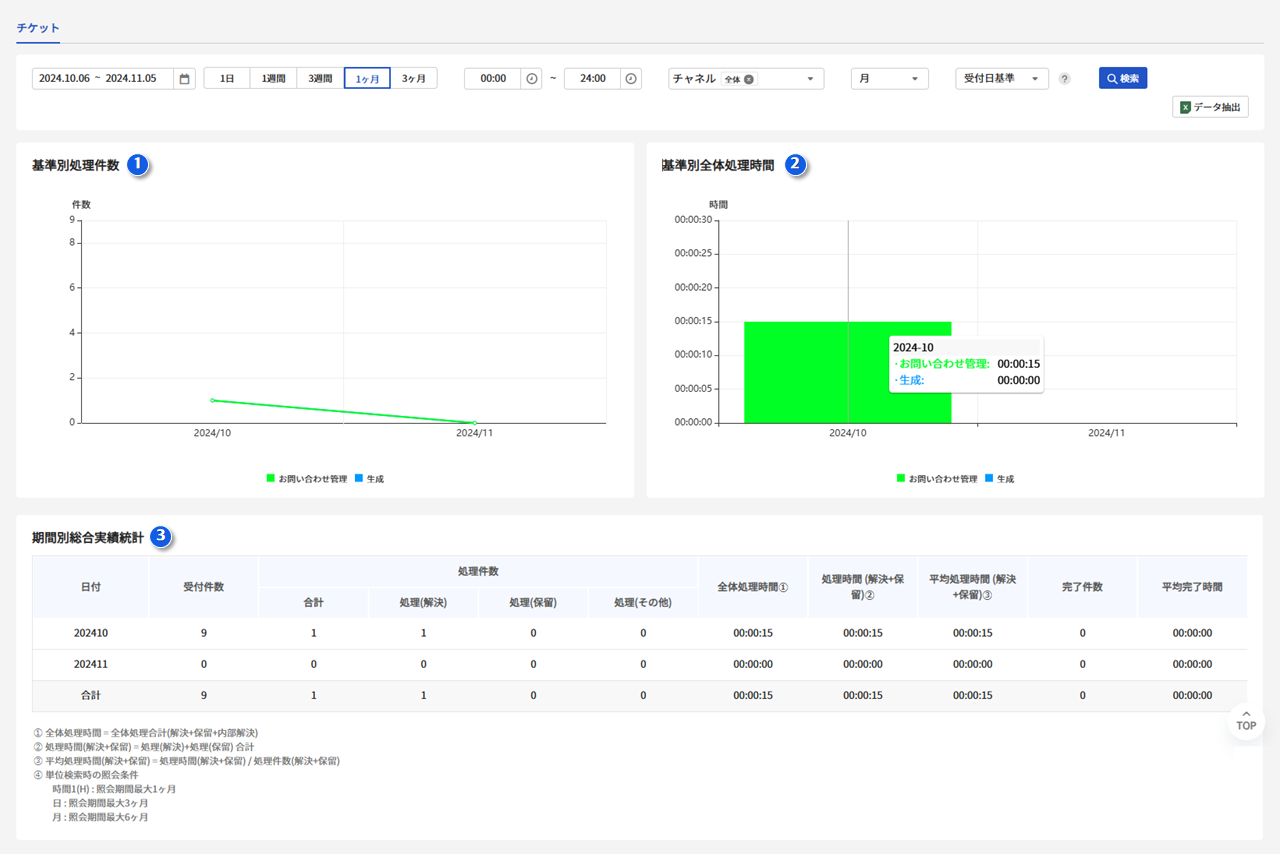
Task: Open the date range calendar icon
Action: (x=184, y=79)
